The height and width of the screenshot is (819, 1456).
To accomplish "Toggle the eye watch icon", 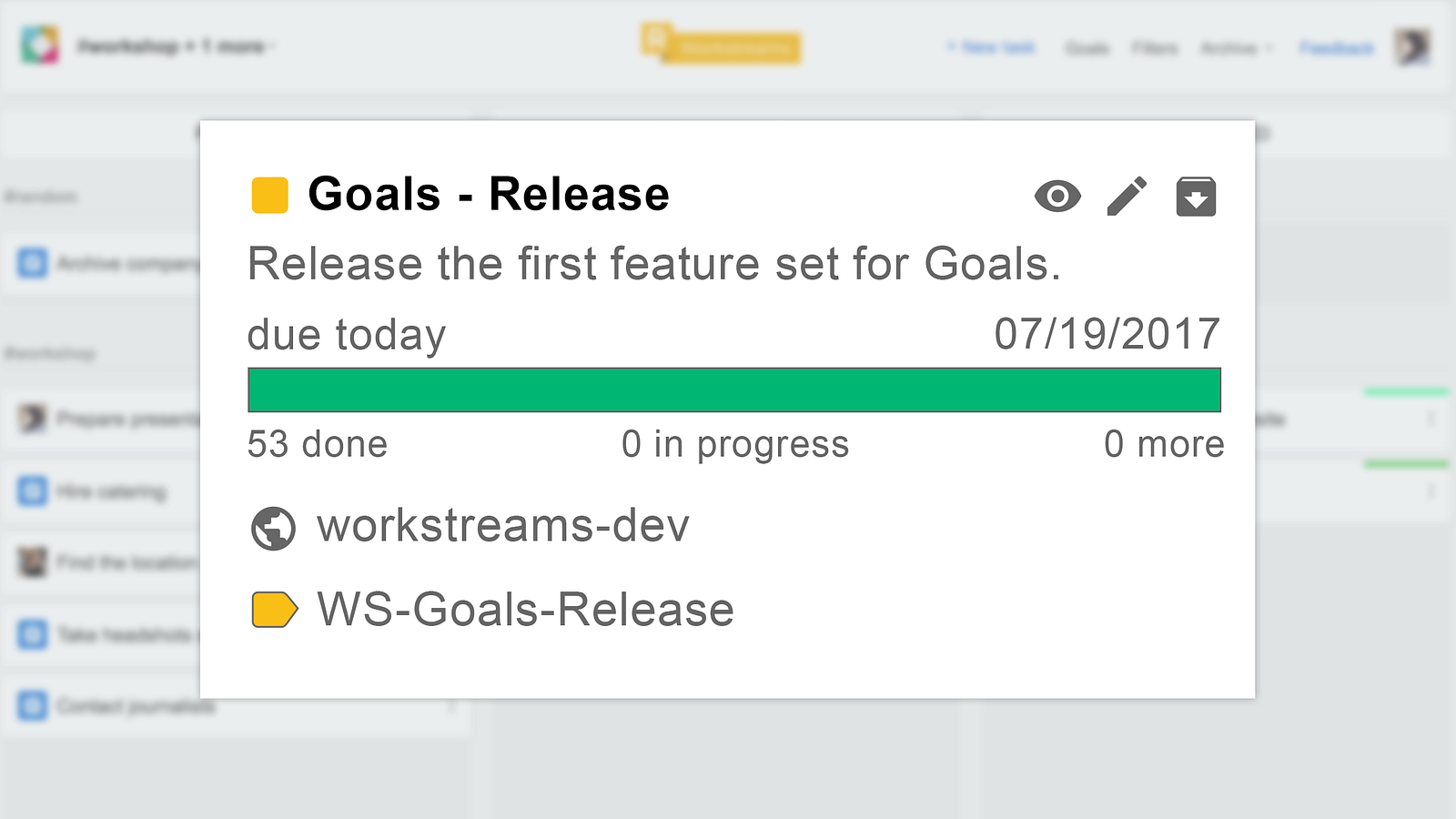I will click(x=1057, y=196).
